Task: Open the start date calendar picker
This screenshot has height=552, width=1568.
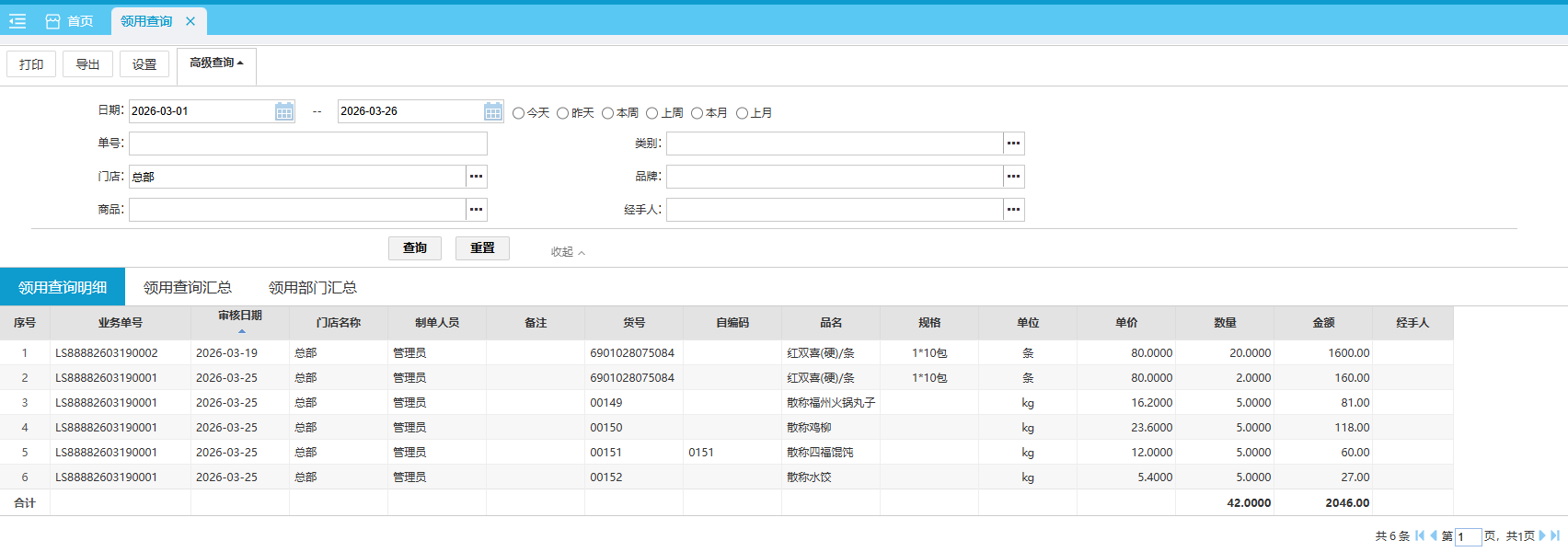Action: pyautogui.click(x=284, y=111)
